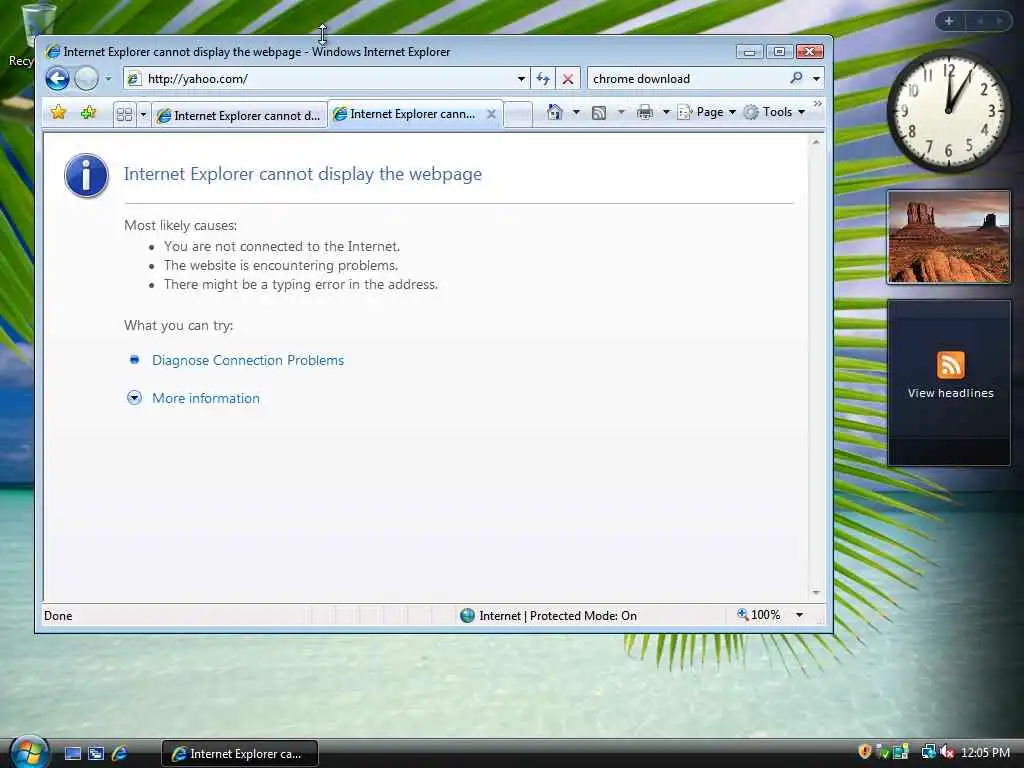Open the Quick Tabs thumbnail view

[124, 115]
